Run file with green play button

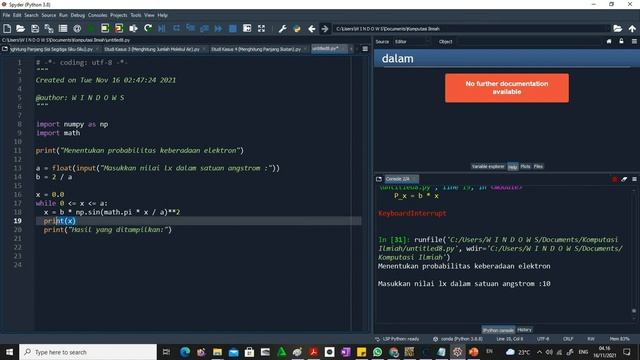tap(91, 29)
